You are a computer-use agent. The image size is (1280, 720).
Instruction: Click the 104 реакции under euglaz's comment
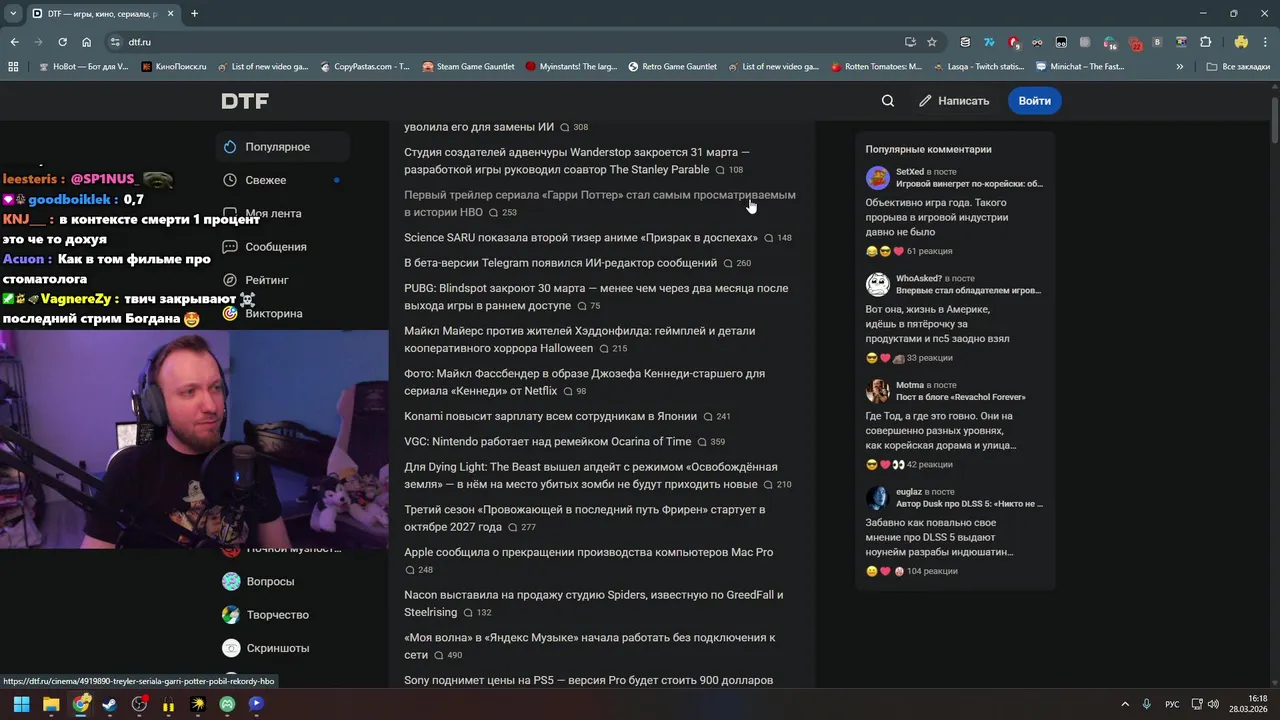(932, 571)
